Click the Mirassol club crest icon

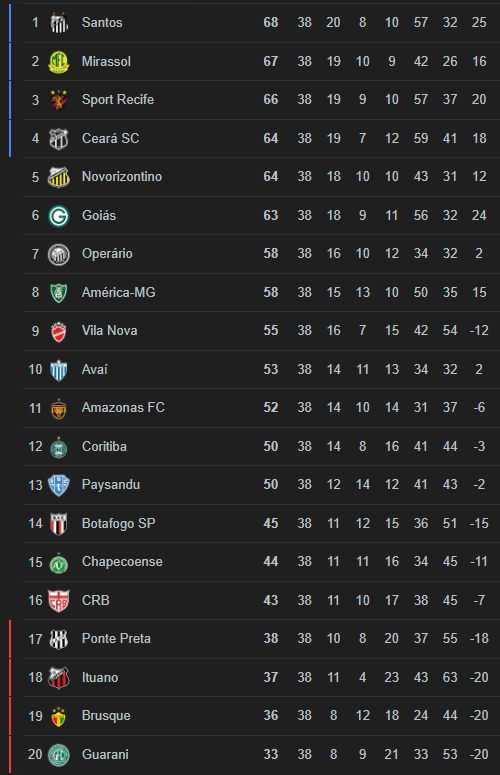click(x=59, y=61)
